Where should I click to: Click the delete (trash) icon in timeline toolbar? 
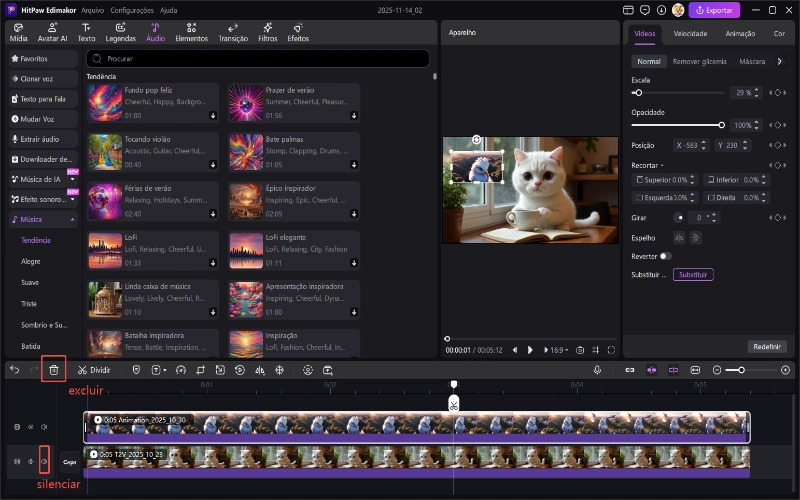(x=54, y=369)
